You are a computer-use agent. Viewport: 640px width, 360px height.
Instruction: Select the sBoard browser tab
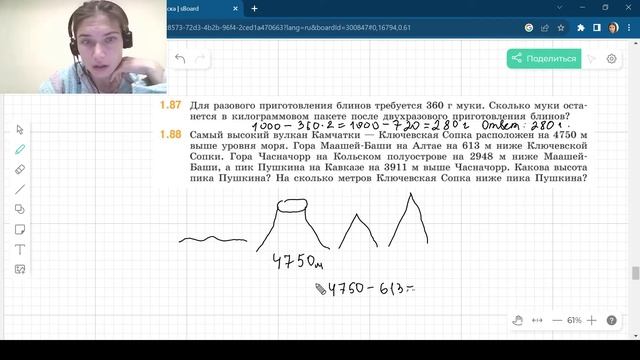point(203,9)
